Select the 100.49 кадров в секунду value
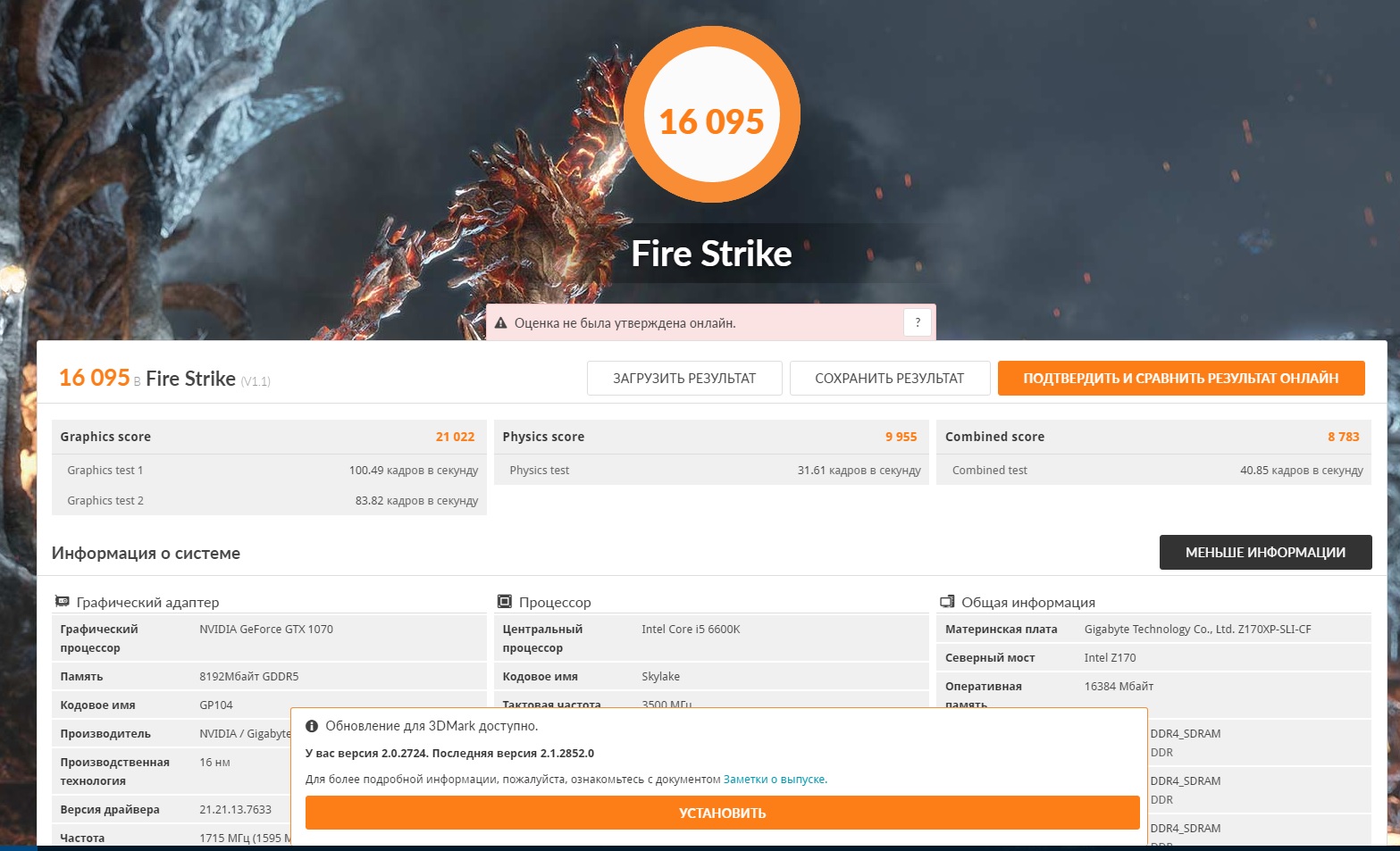The width and height of the screenshot is (1400, 851). pos(414,470)
